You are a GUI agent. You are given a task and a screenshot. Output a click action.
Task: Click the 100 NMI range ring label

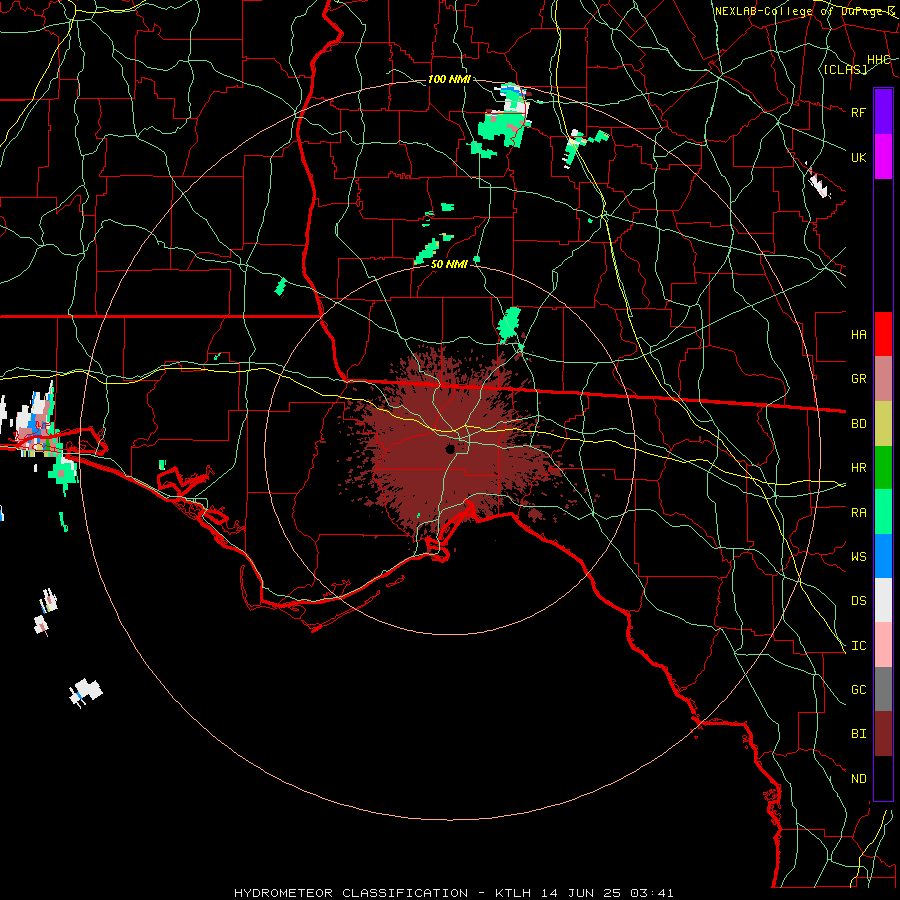pos(449,79)
